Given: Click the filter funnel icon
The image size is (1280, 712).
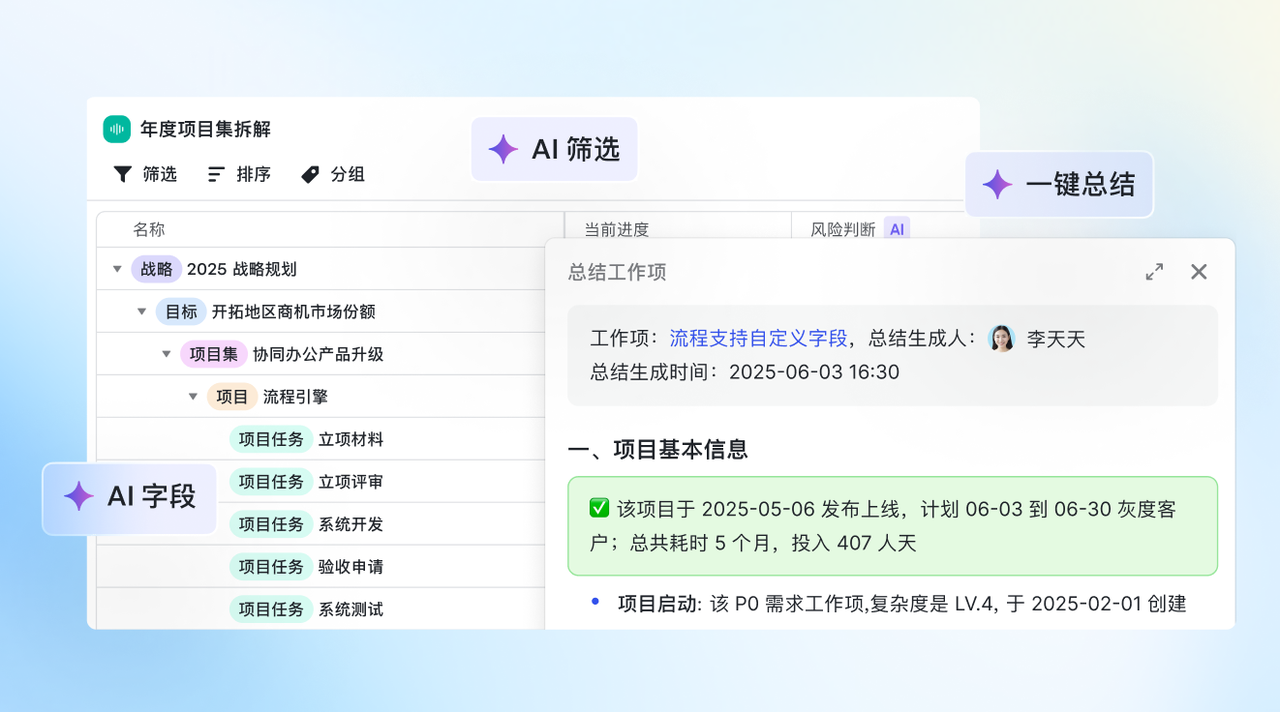Looking at the screenshot, I should pyautogui.click(x=122, y=174).
